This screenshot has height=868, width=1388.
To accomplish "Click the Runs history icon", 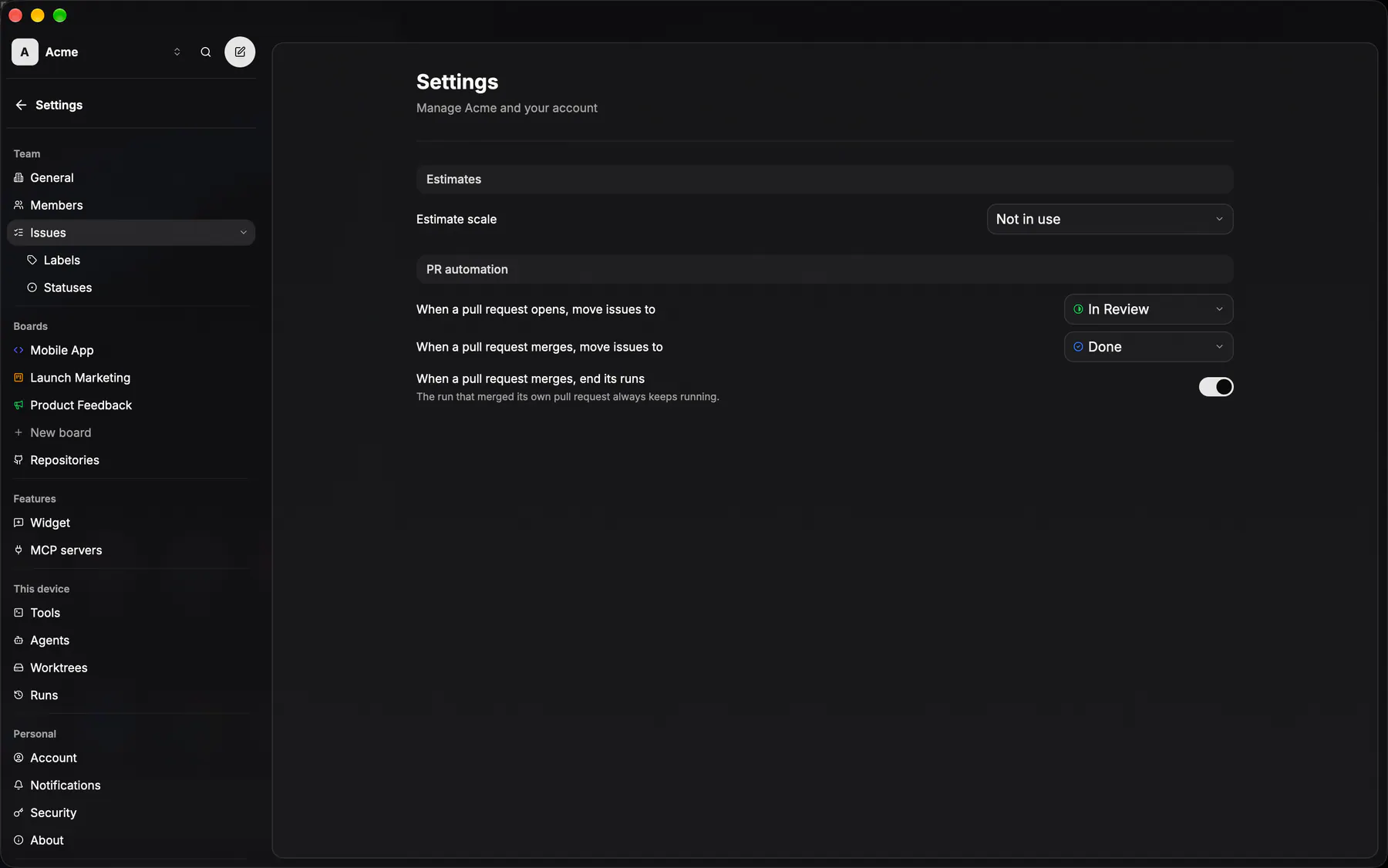I will [19, 695].
